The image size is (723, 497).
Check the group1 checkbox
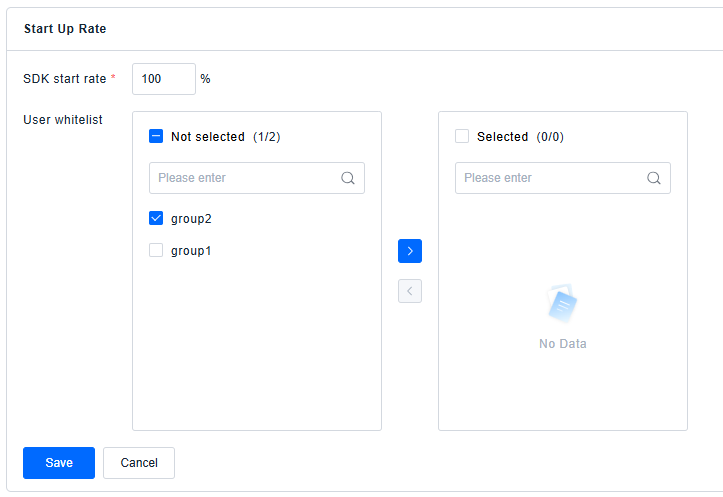click(156, 251)
